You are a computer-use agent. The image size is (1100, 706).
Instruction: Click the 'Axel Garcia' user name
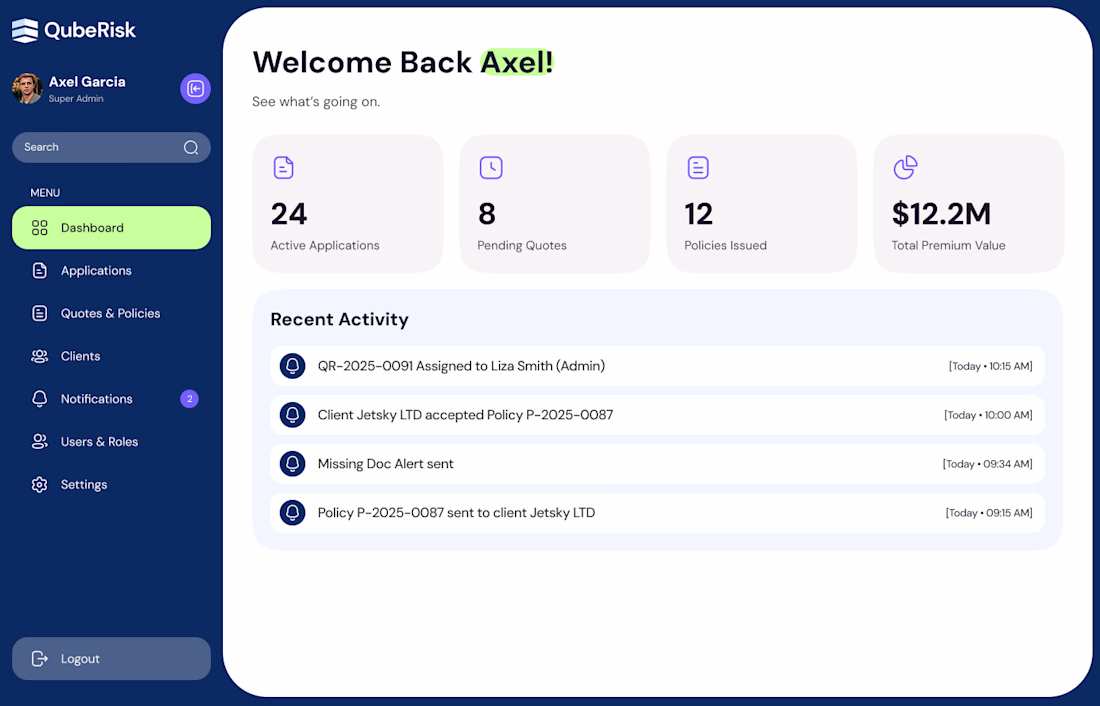(87, 81)
